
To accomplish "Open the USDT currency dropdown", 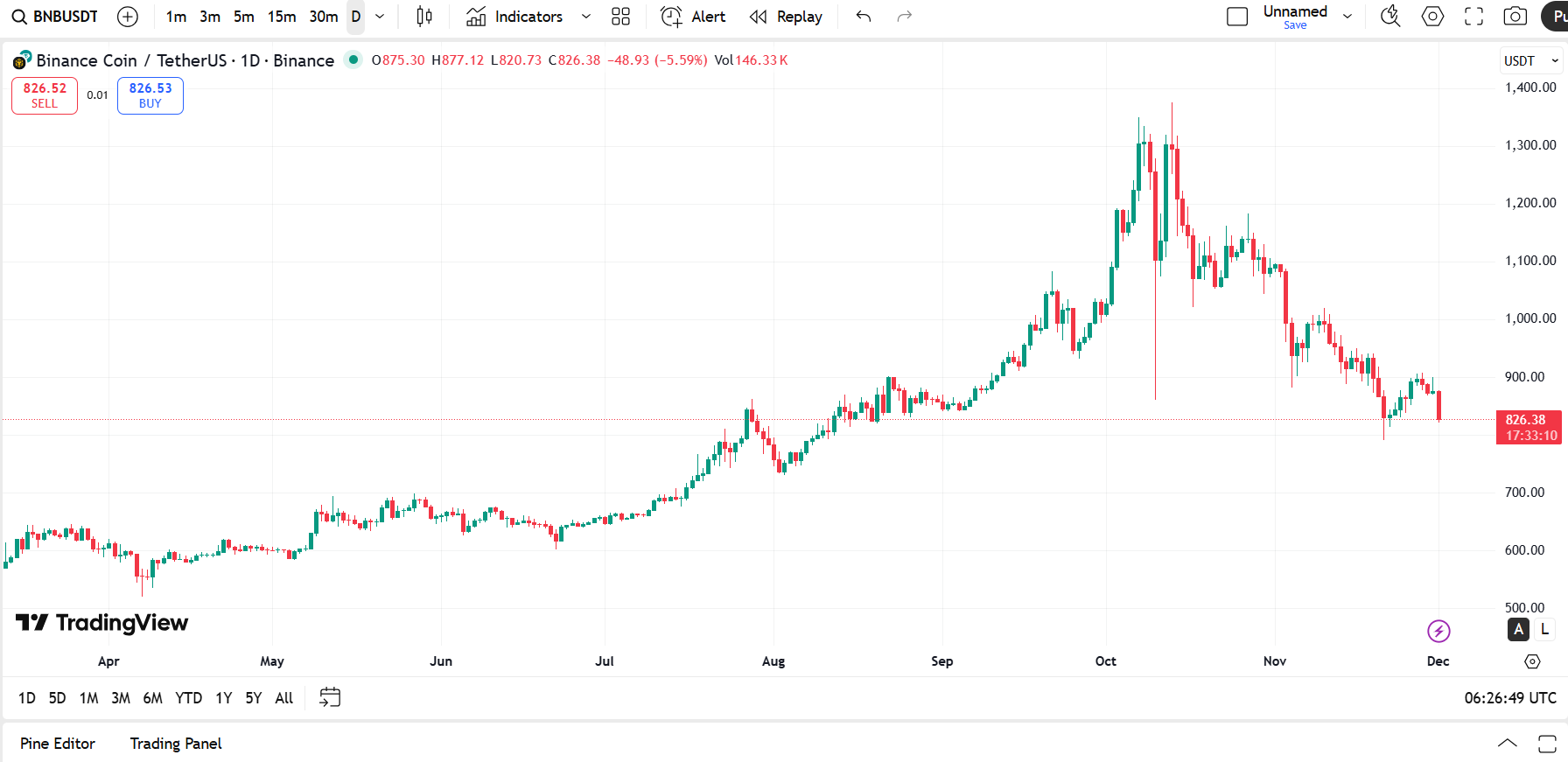I will 1530,59.
